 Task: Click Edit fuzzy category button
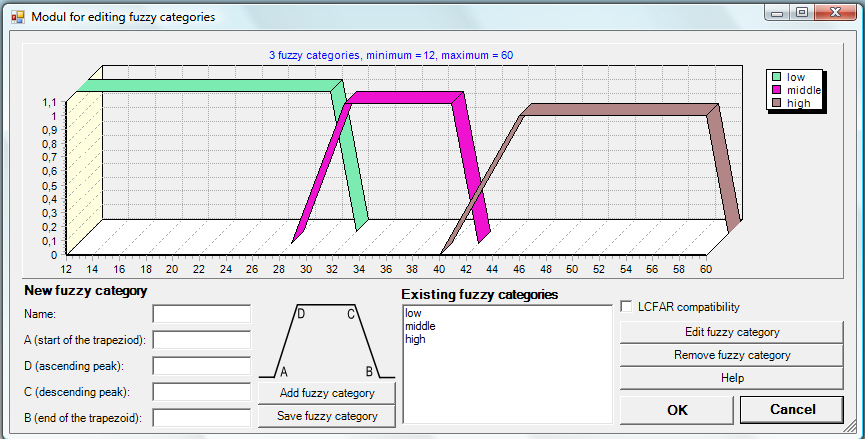(x=731, y=332)
